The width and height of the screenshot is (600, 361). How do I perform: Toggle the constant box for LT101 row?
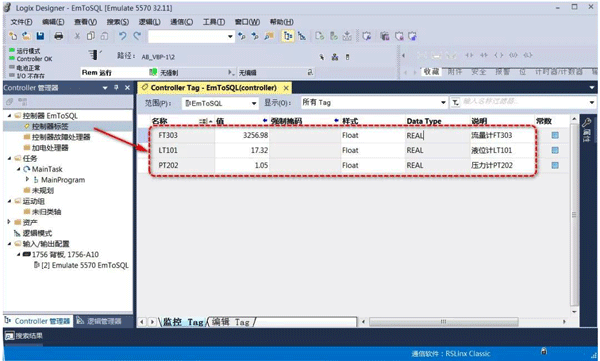555,150
